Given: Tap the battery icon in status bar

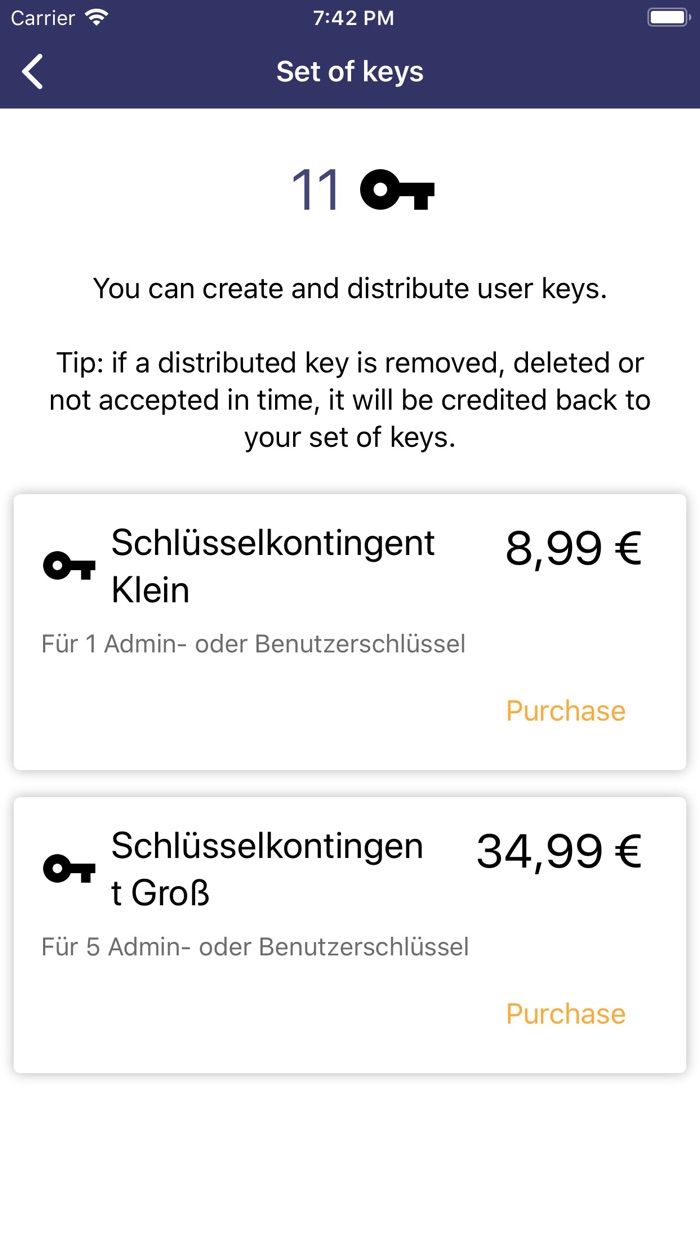Looking at the screenshot, I should [x=667, y=18].
